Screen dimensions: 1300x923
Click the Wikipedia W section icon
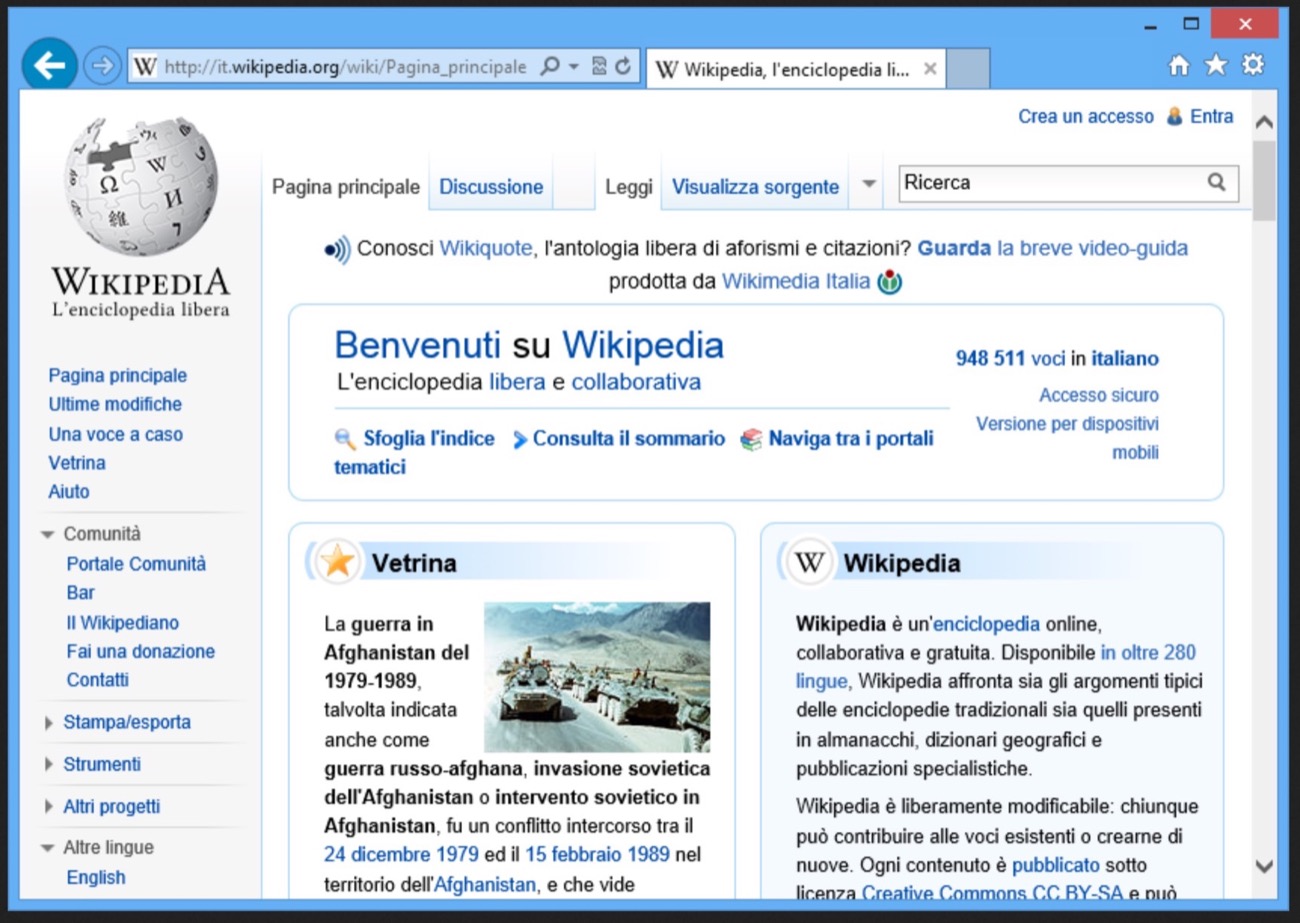click(809, 562)
